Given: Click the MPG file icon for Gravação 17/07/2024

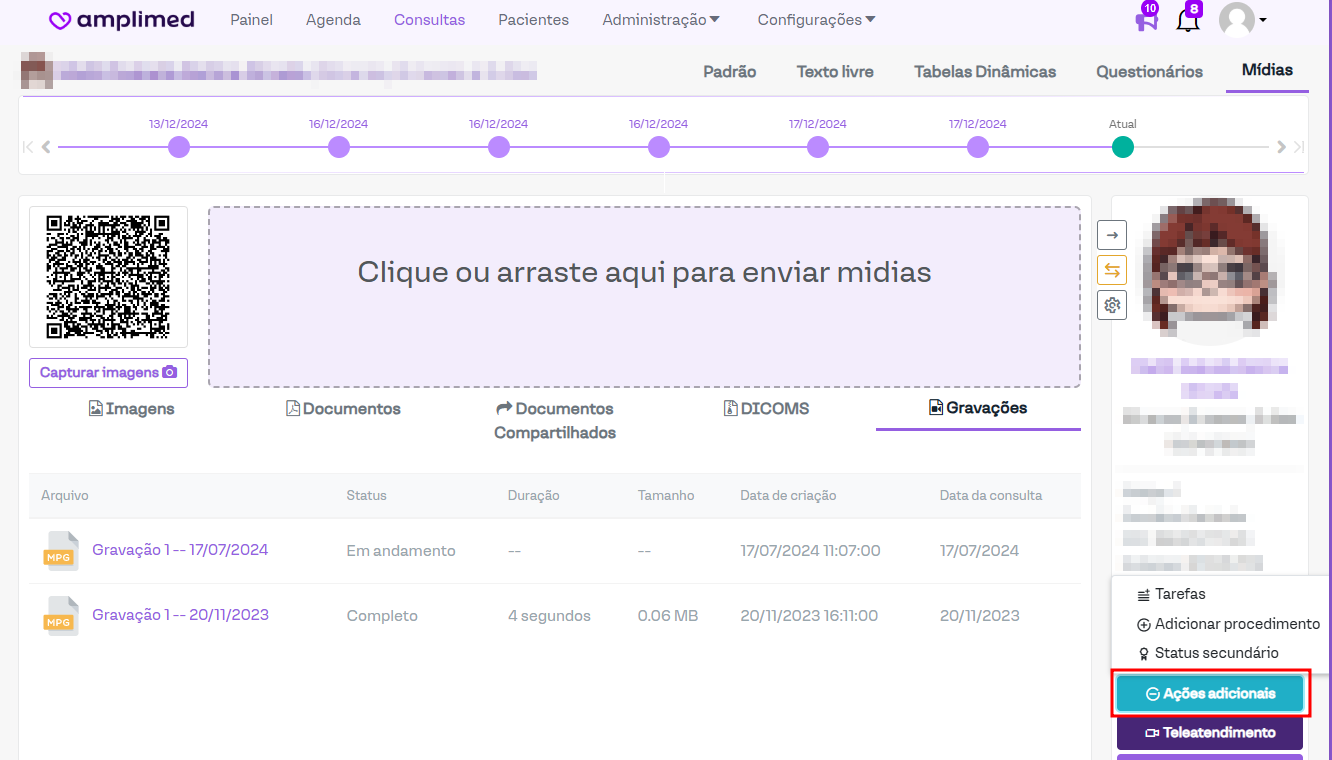Looking at the screenshot, I should tap(60, 551).
